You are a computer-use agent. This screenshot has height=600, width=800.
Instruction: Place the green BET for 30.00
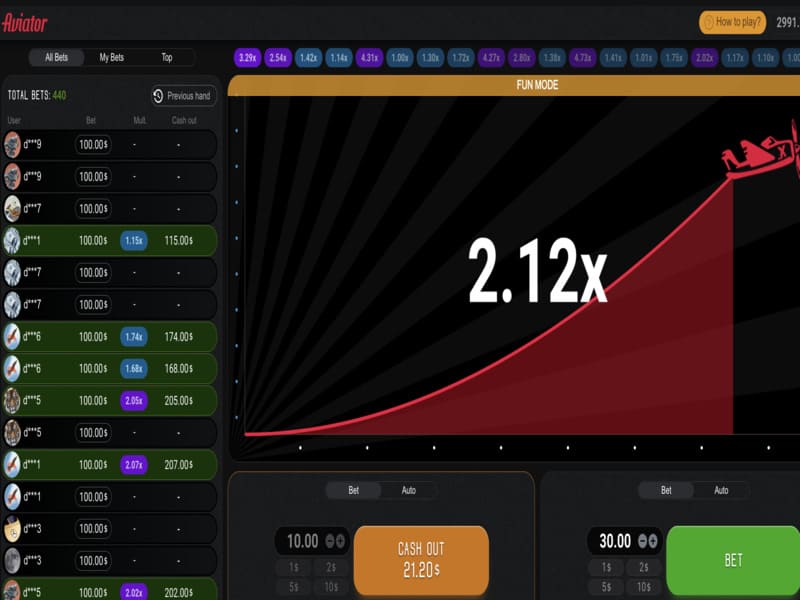pos(734,560)
